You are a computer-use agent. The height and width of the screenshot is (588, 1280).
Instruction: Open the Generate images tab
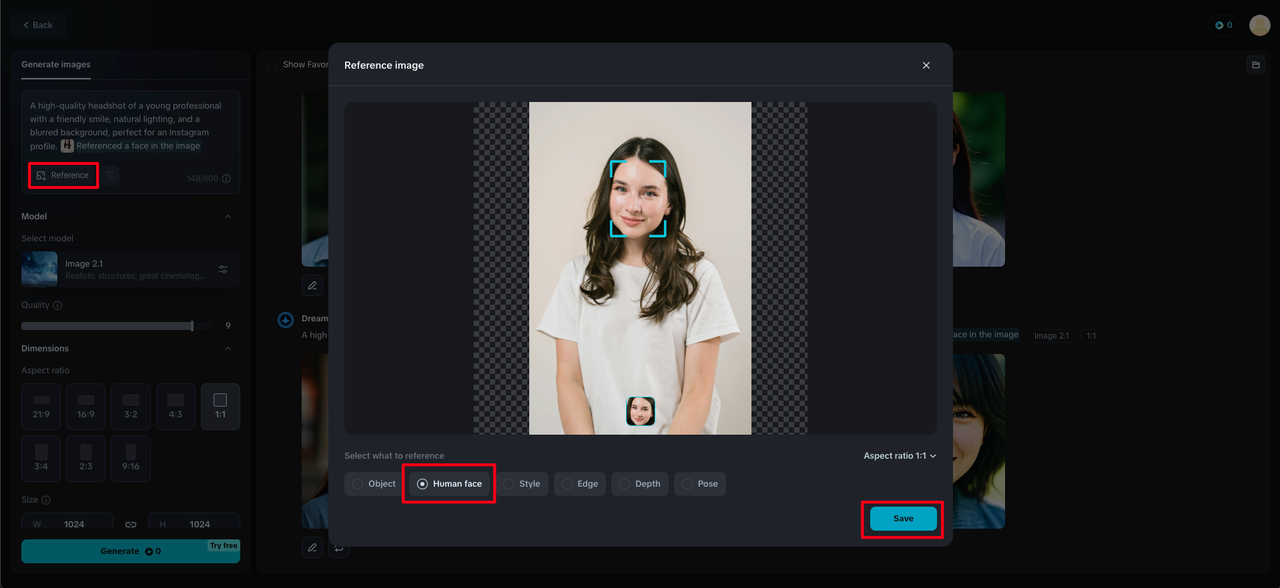[x=56, y=65]
